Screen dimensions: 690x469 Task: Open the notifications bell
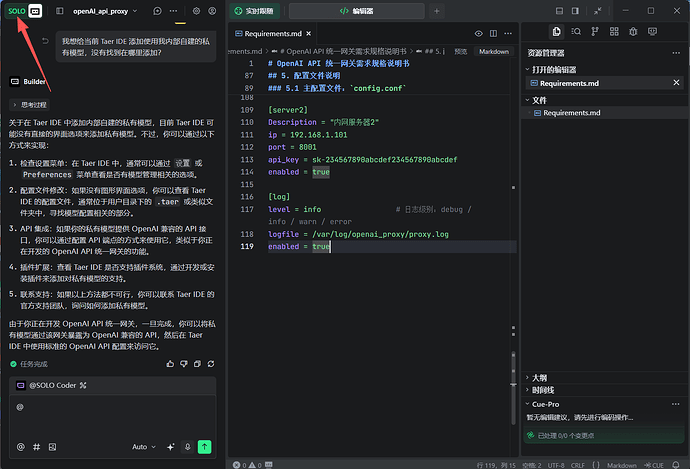(675, 465)
